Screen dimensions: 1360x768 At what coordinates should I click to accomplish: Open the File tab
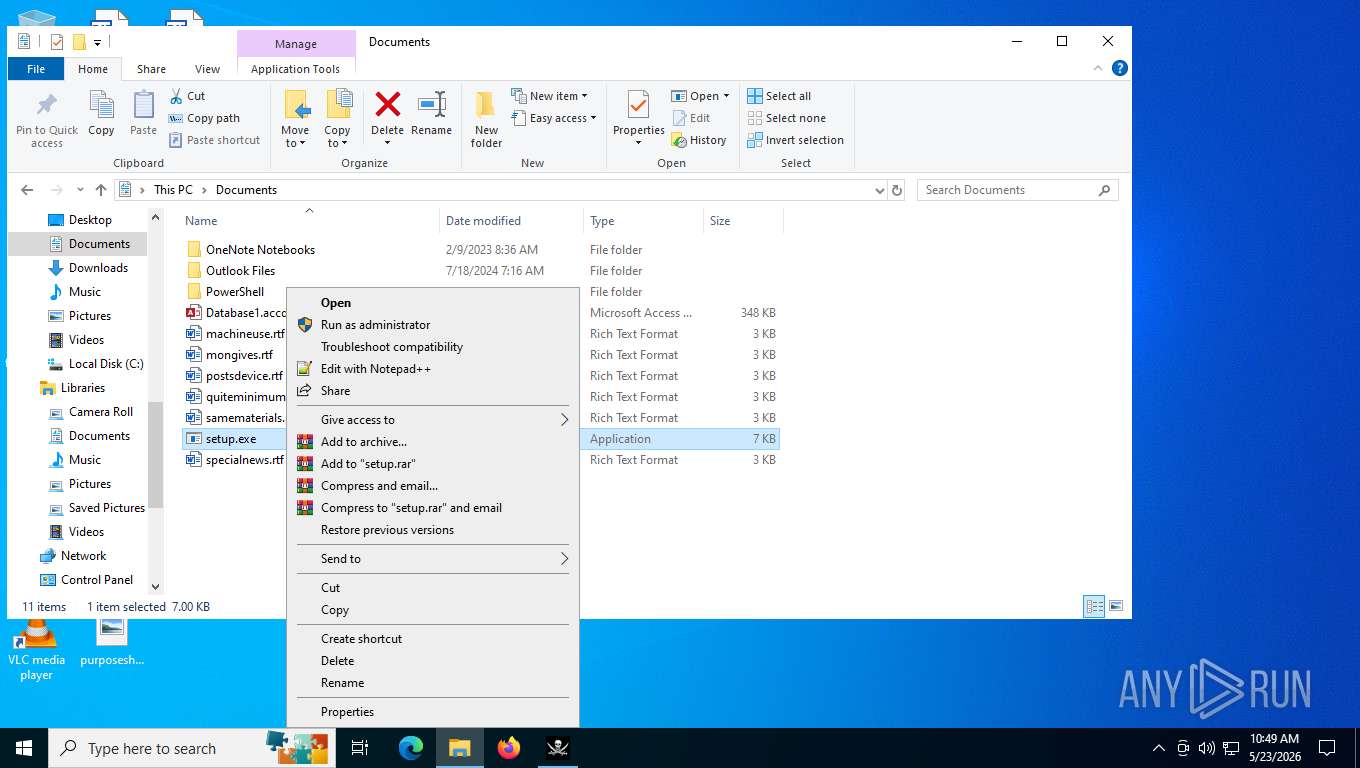36,69
